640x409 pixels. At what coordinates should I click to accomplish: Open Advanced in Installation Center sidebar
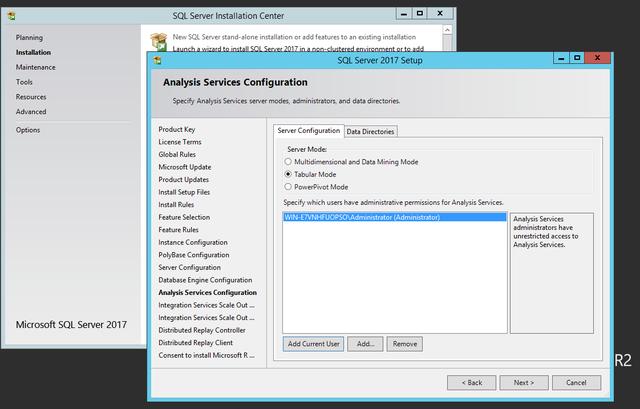point(31,111)
